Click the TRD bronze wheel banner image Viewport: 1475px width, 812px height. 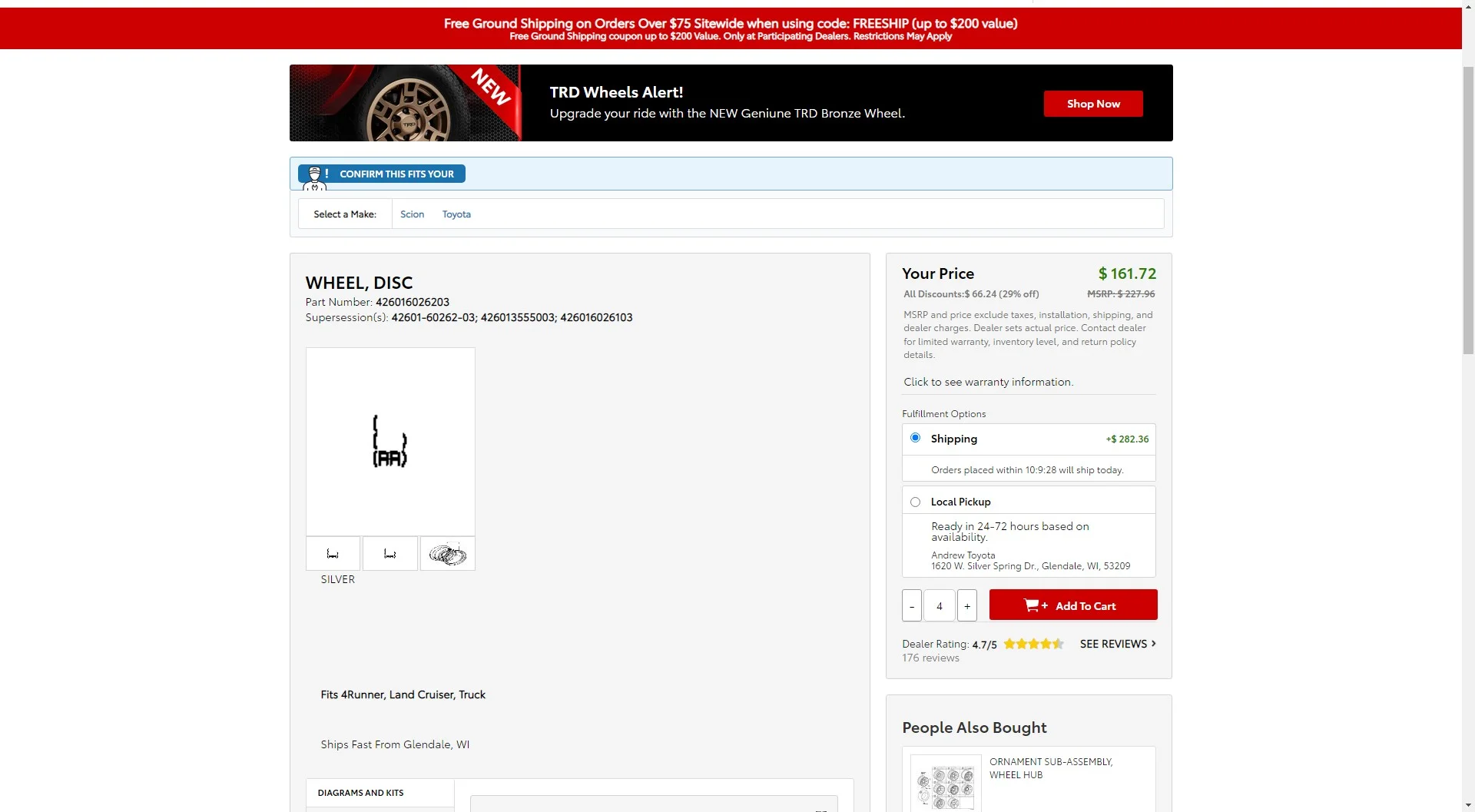(405, 103)
